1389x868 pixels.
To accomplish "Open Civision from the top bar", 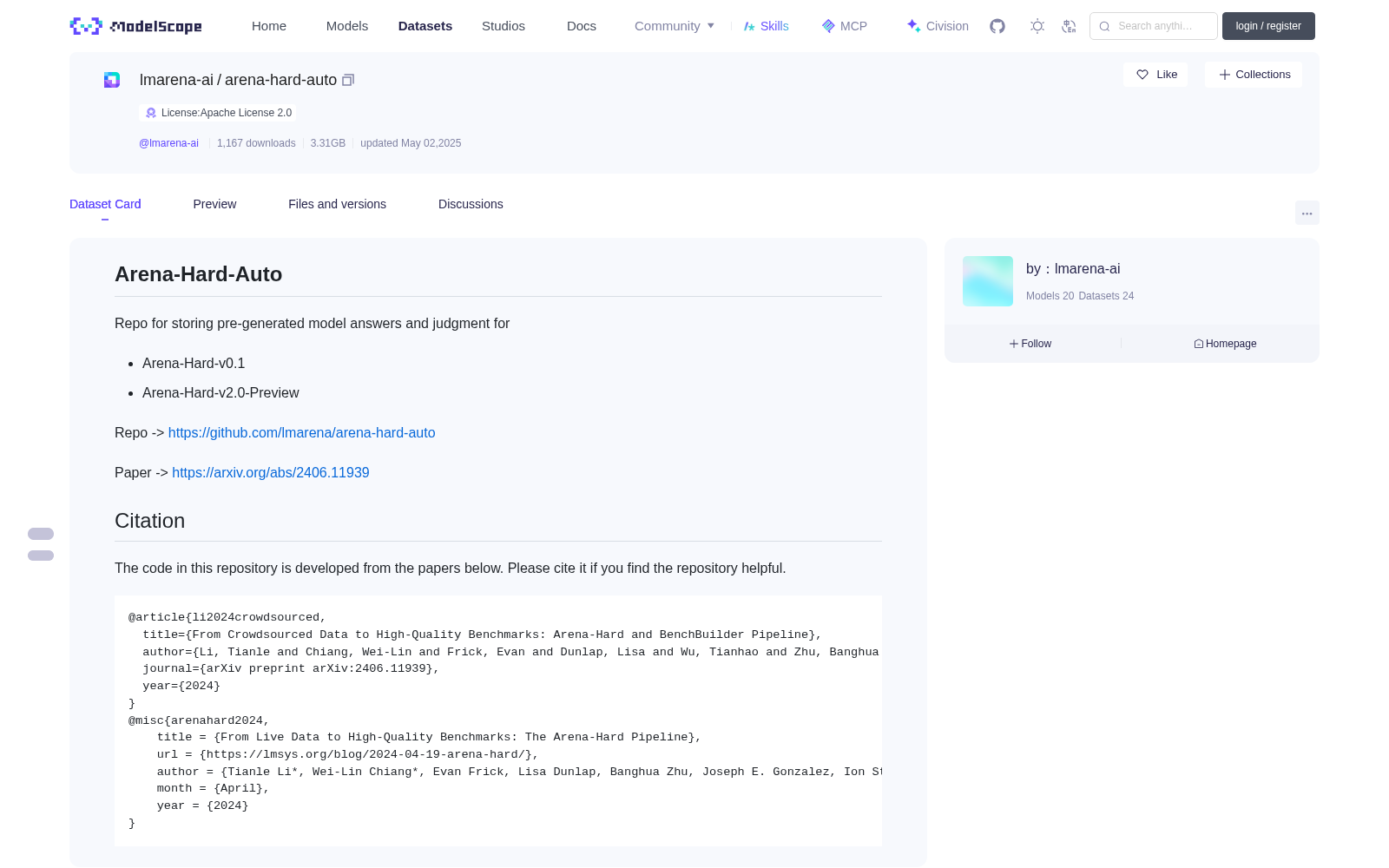I will pyautogui.click(x=938, y=26).
